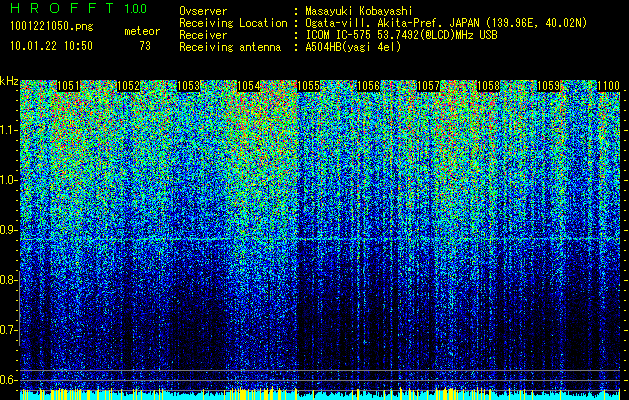
Task: Click the meteor count 73
Action: click(x=145, y=46)
